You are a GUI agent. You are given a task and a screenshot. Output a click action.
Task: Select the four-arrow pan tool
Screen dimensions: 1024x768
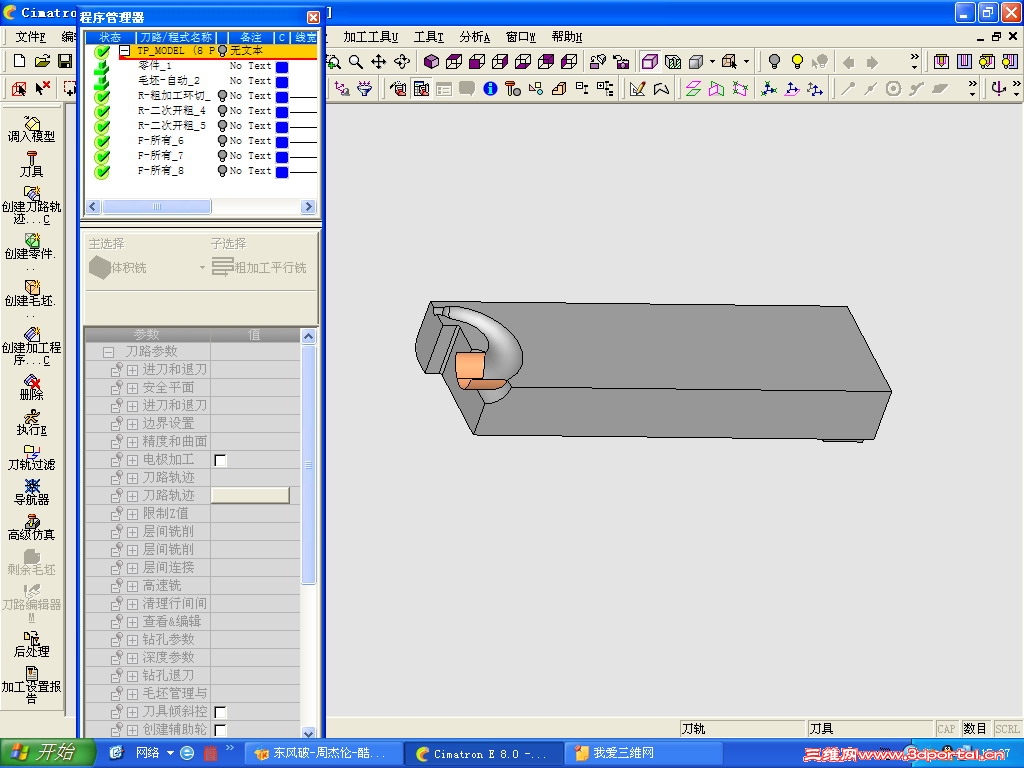point(378,62)
